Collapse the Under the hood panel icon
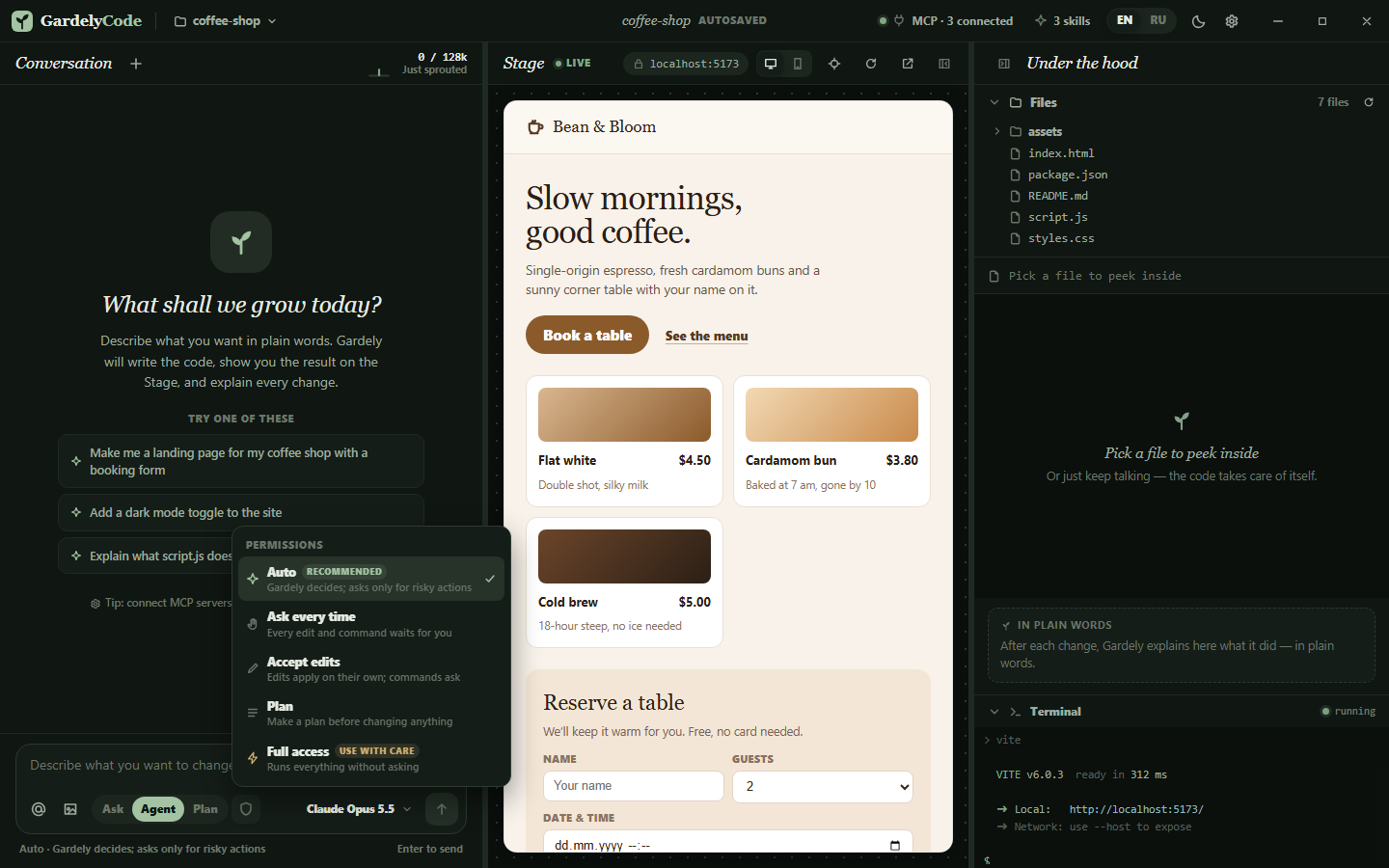This screenshot has height=868, width=1389. (x=1004, y=64)
